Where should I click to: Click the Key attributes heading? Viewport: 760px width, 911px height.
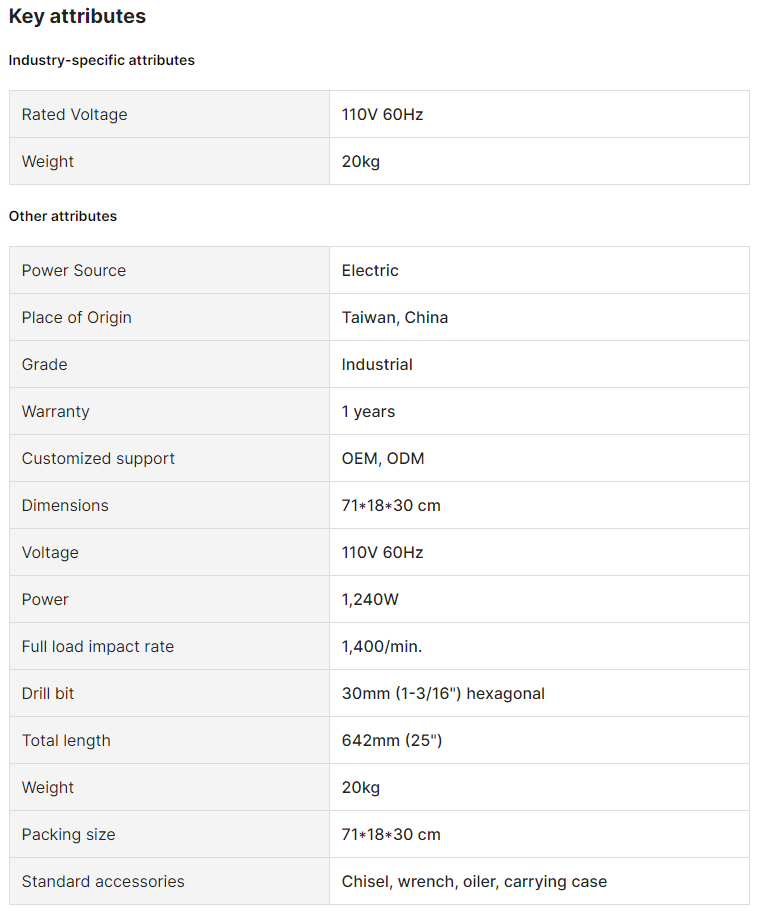[x=77, y=16]
